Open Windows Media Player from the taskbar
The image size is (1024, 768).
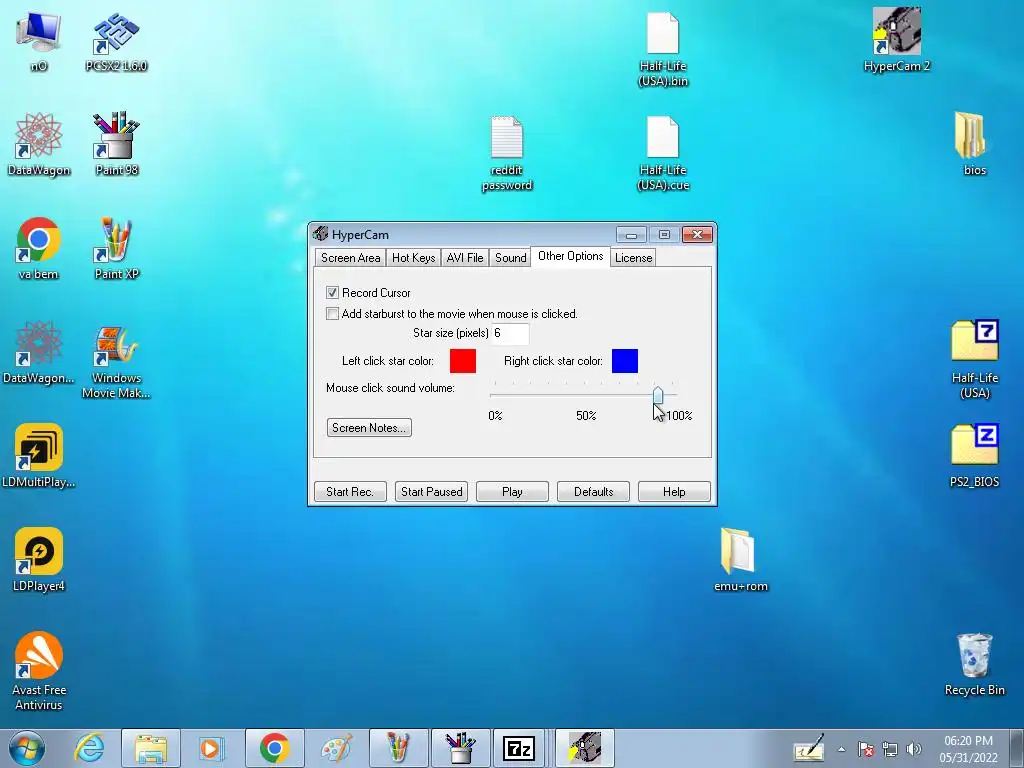[x=210, y=748]
